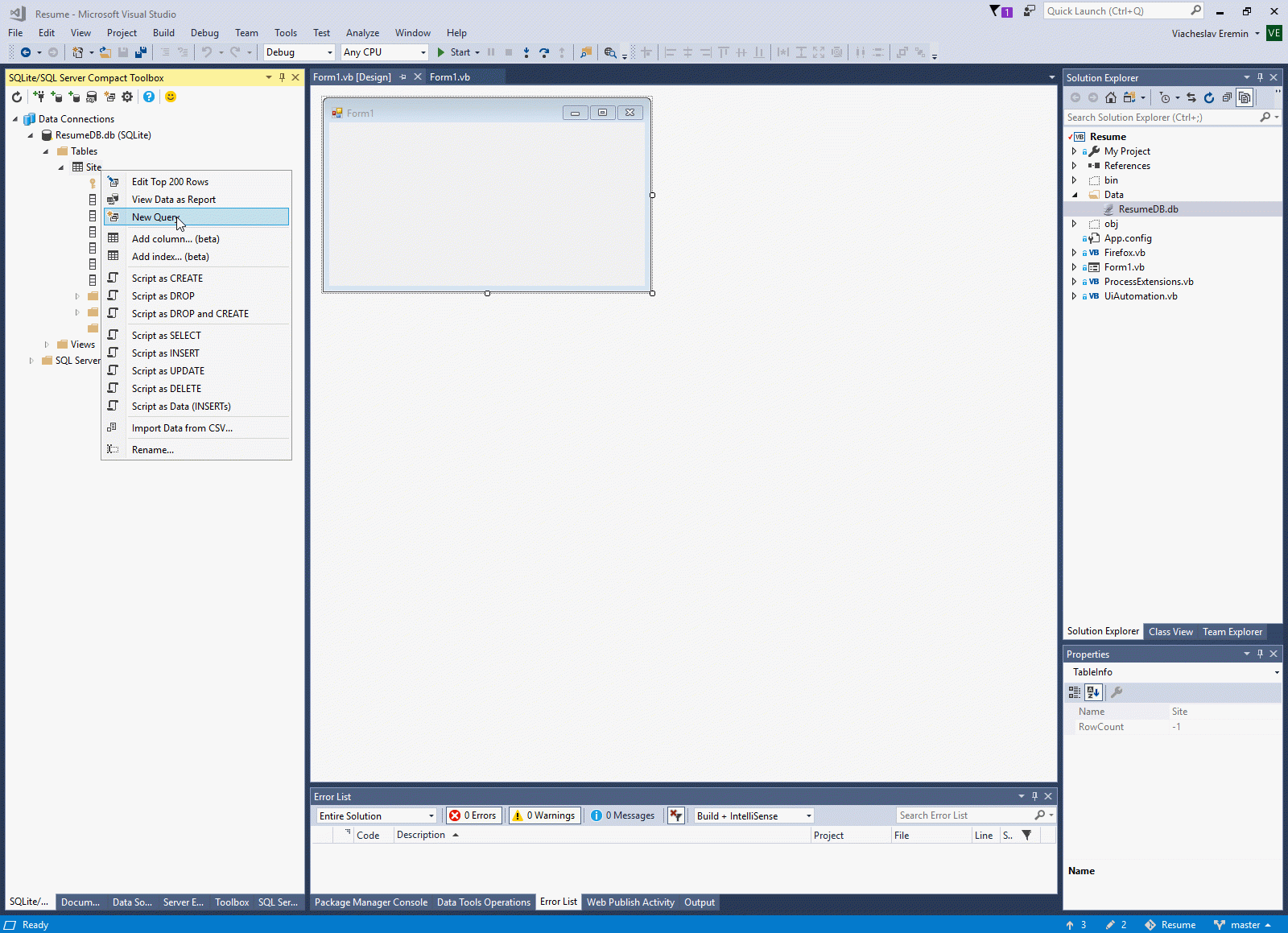Click the Start debugging button
The height and width of the screenshot is (933, 1288).
(455, 52)
